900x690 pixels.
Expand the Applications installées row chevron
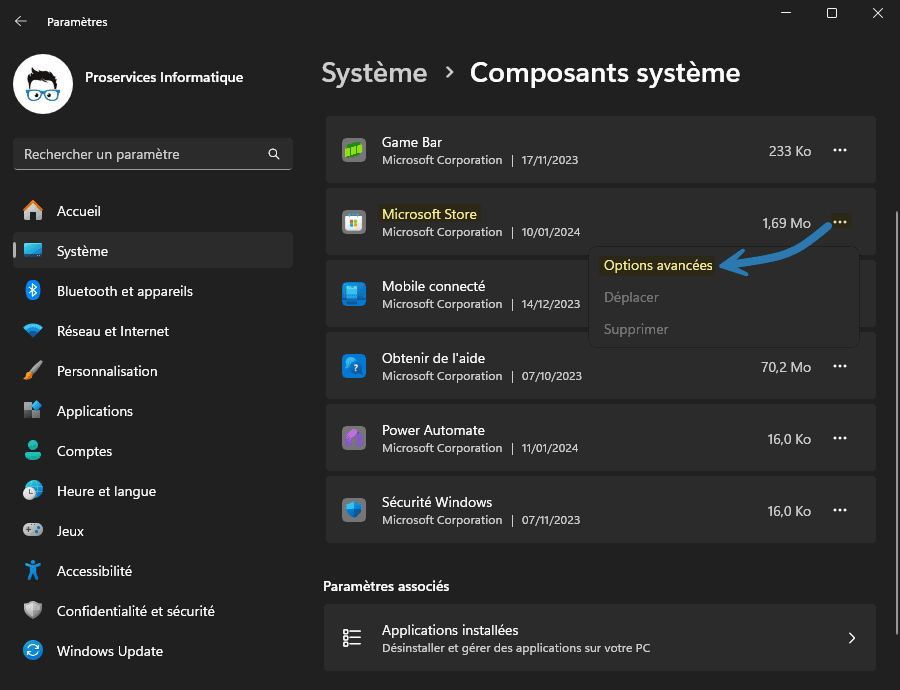[x=852, y=637]
